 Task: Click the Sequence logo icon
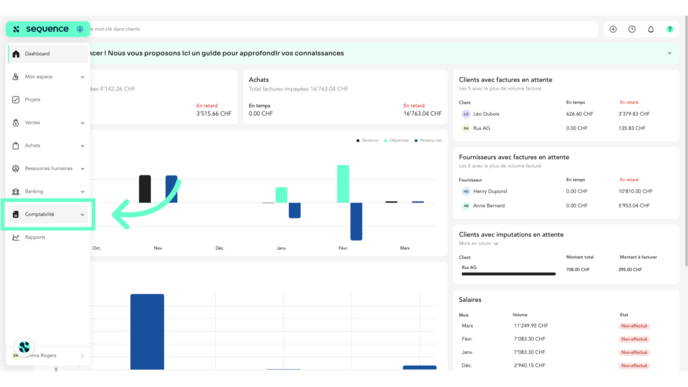click(16, 29)
